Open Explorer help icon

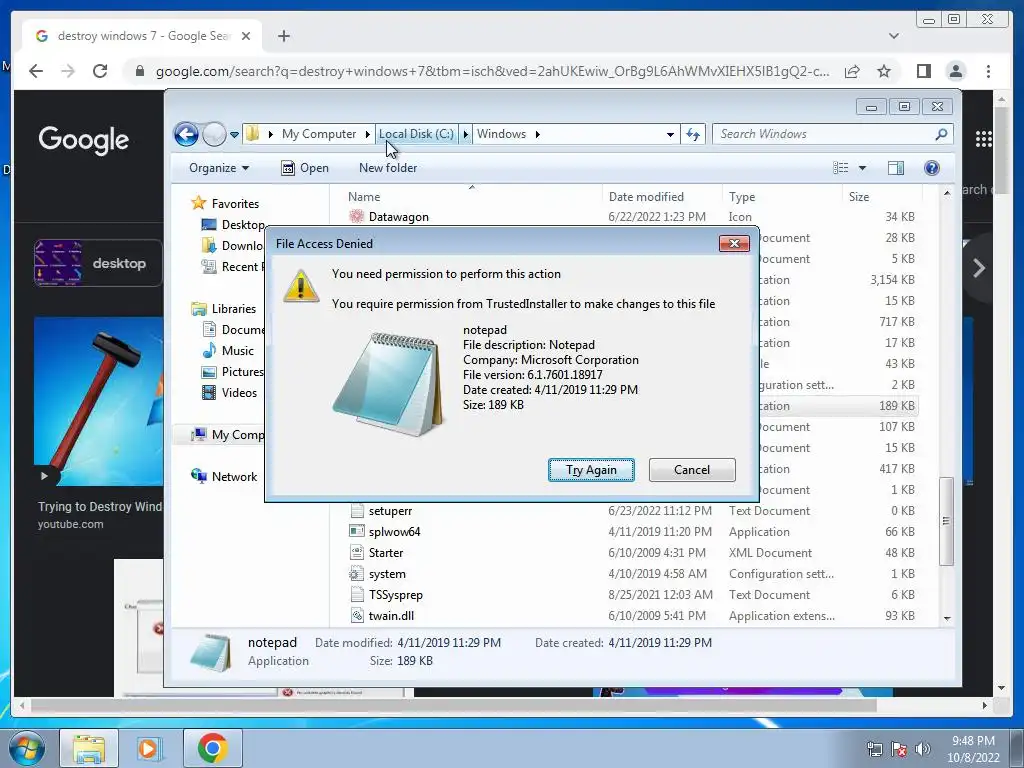[932, 168]
